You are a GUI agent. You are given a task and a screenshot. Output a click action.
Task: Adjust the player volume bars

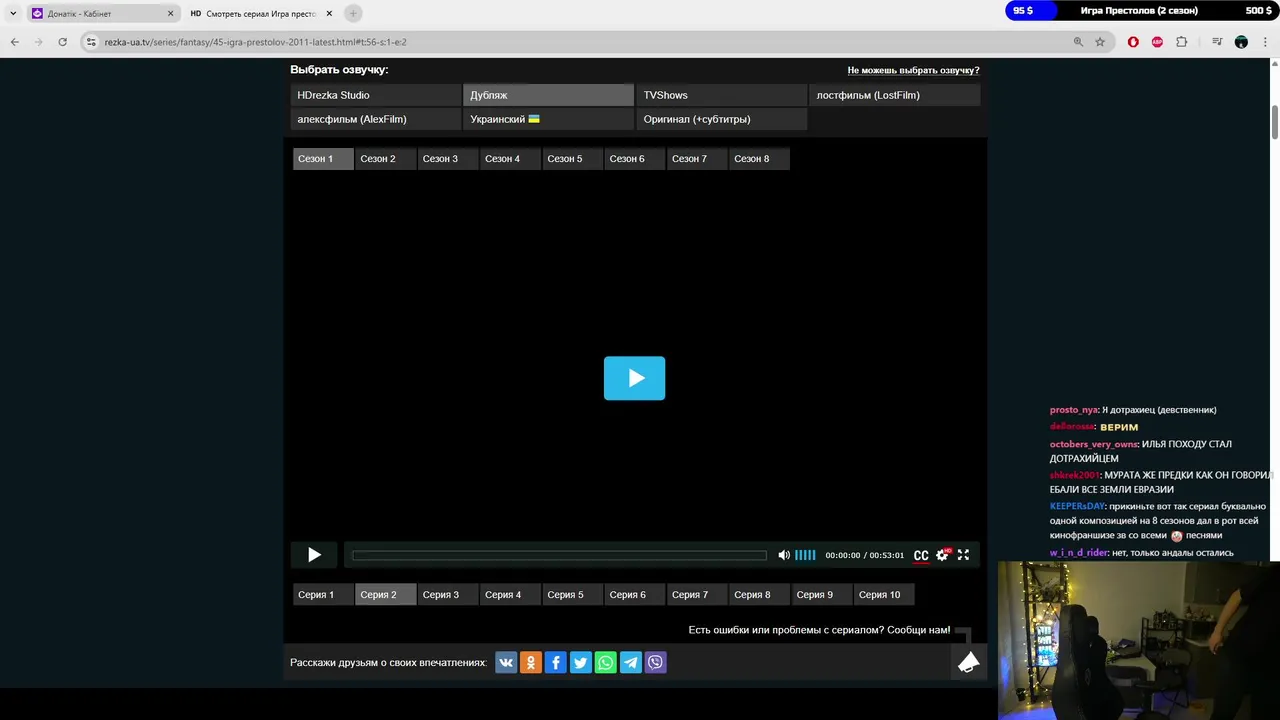coord(805,555)
